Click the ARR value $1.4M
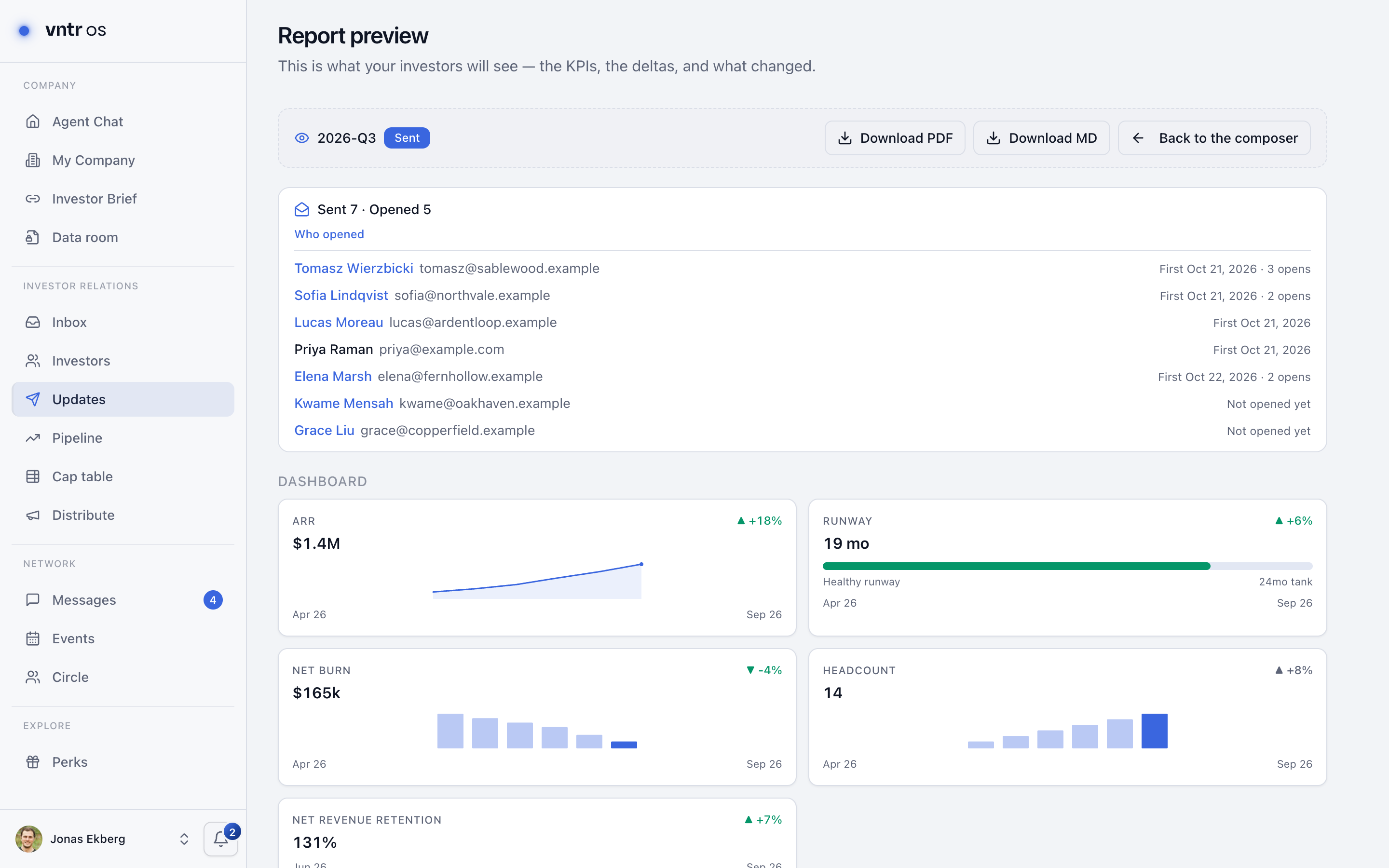Screen dimensions: 1389x868 316,543
